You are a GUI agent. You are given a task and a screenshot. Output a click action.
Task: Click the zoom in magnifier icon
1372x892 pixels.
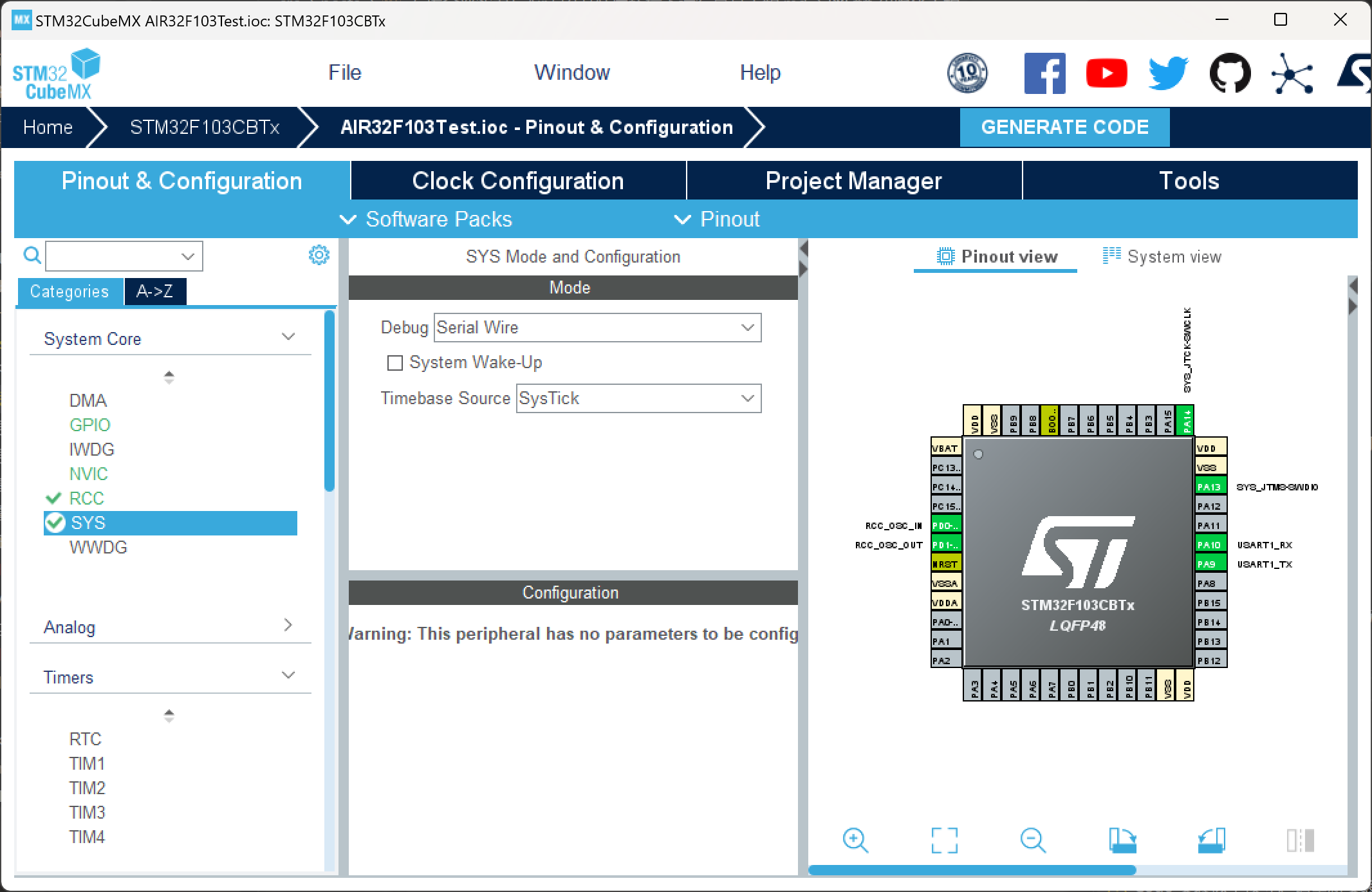855,841
